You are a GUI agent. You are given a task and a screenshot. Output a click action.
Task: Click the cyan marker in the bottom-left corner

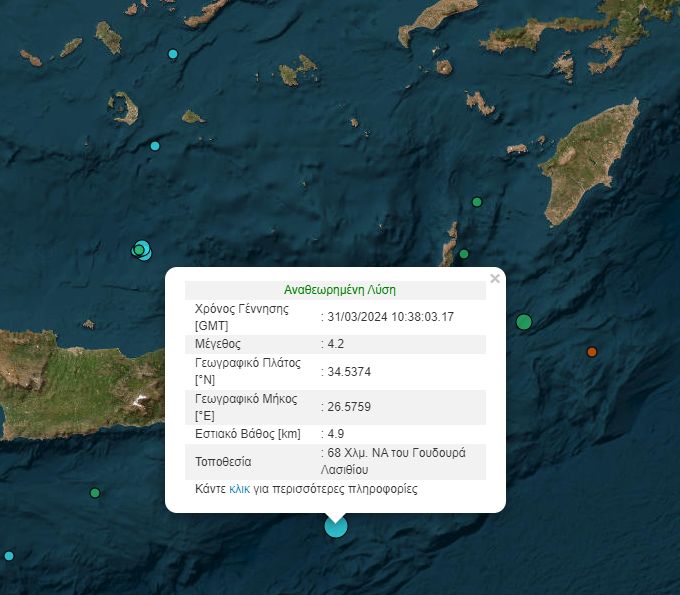point(9,556)
